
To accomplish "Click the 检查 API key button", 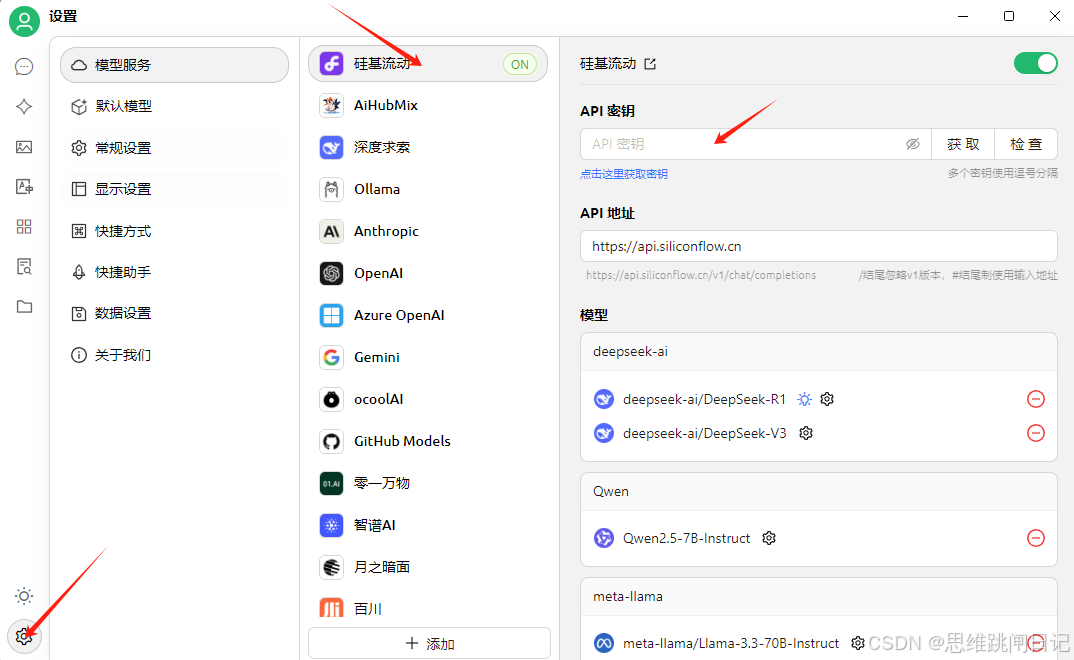I will (1026, 144).
